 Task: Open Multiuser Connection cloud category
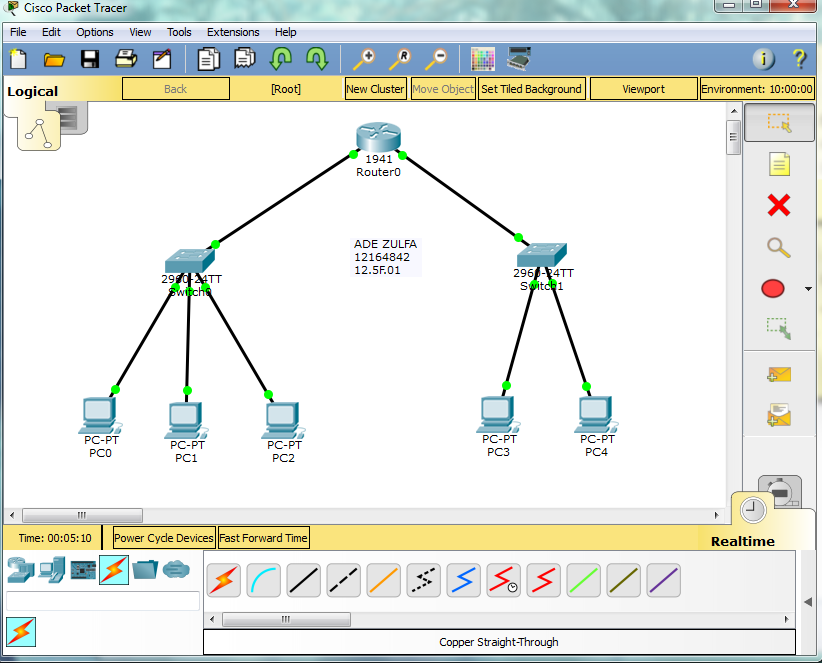(x=176, y=569)
